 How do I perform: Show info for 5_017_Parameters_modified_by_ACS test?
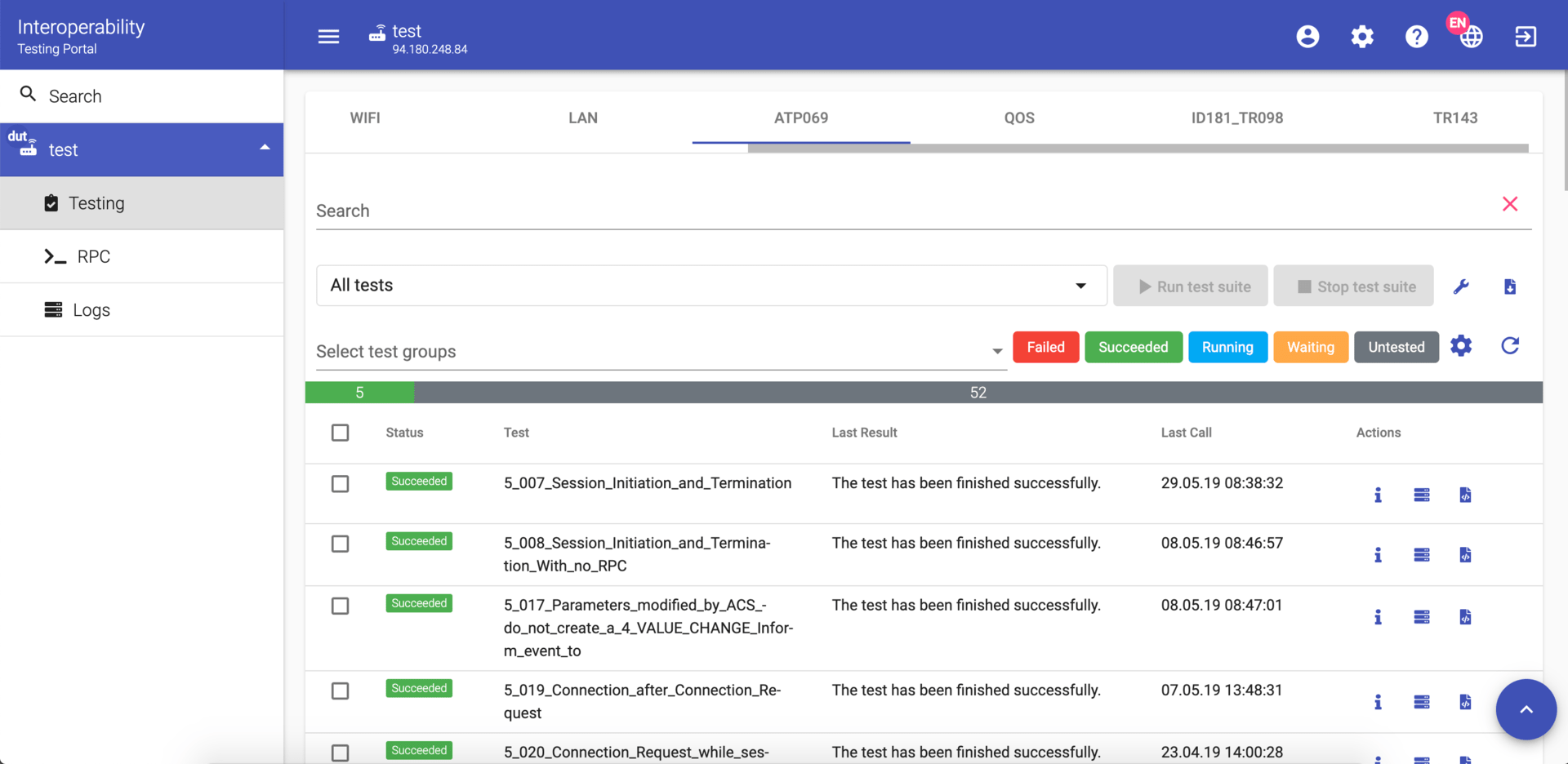pyautogui.click(x=1378, y=617)
